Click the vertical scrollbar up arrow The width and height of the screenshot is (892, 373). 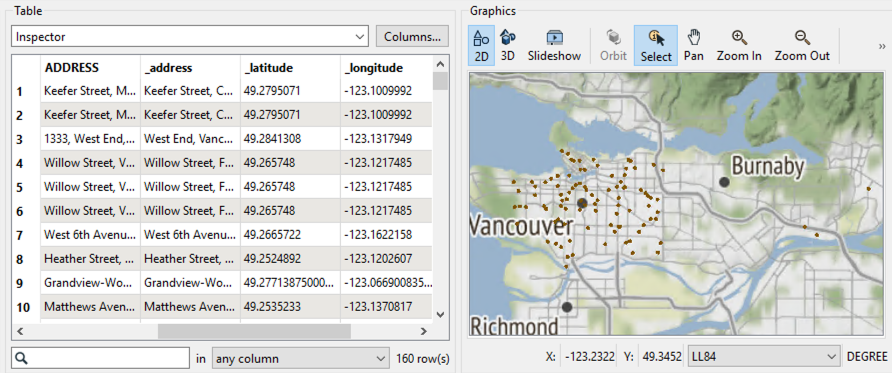click(x=440, y=64)
